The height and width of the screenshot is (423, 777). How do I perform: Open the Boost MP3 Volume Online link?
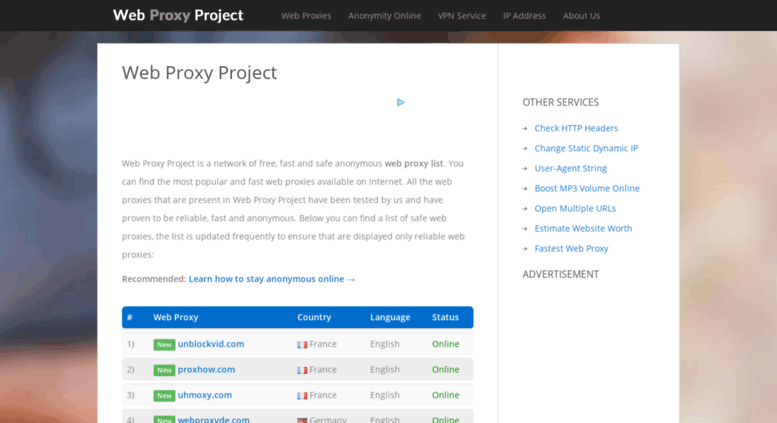point(587,188)
